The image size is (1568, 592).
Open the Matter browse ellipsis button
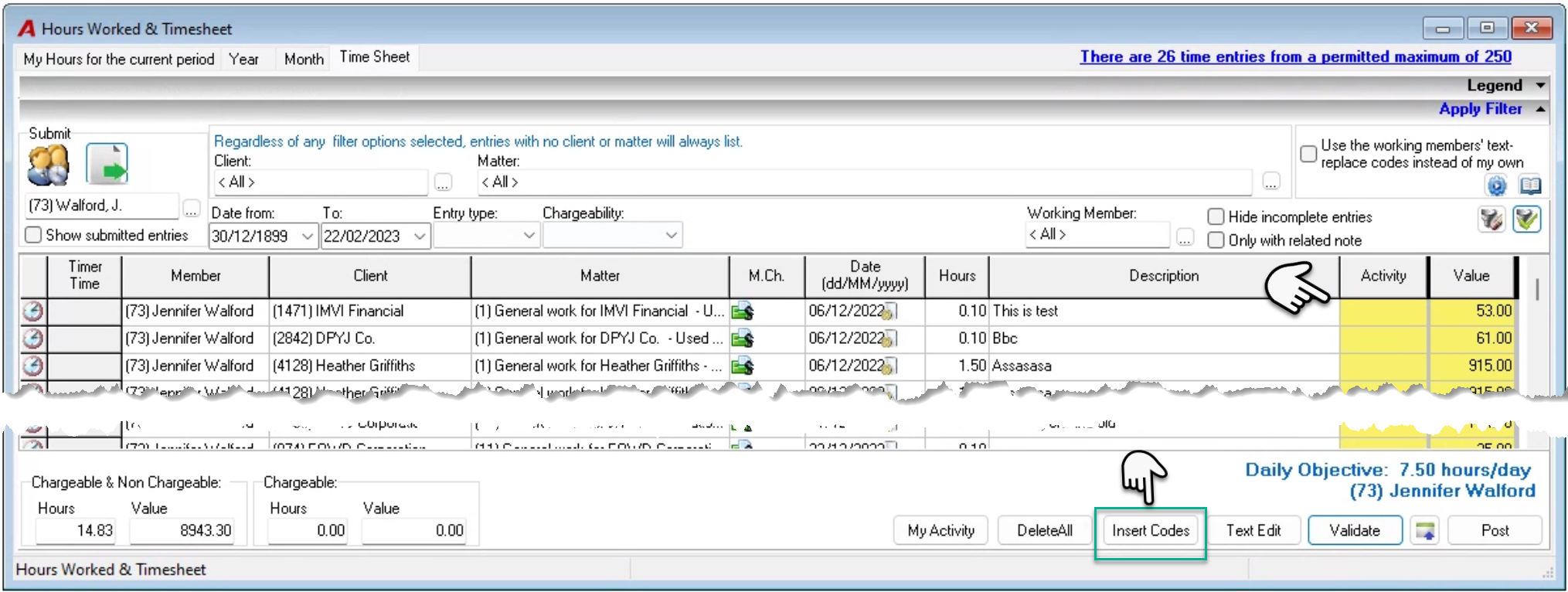[1271, 182]
